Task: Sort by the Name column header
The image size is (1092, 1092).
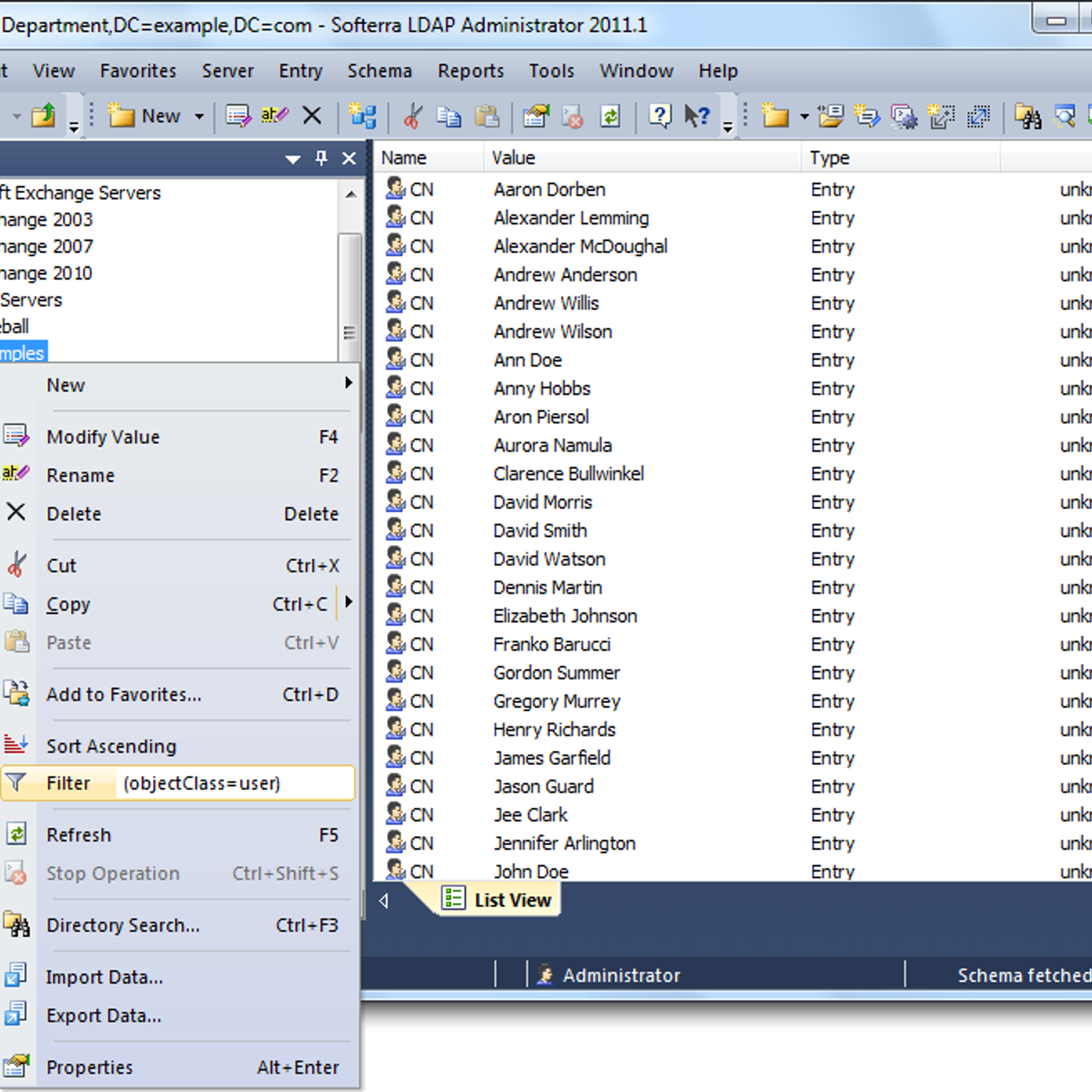Action: coord(429,158)
